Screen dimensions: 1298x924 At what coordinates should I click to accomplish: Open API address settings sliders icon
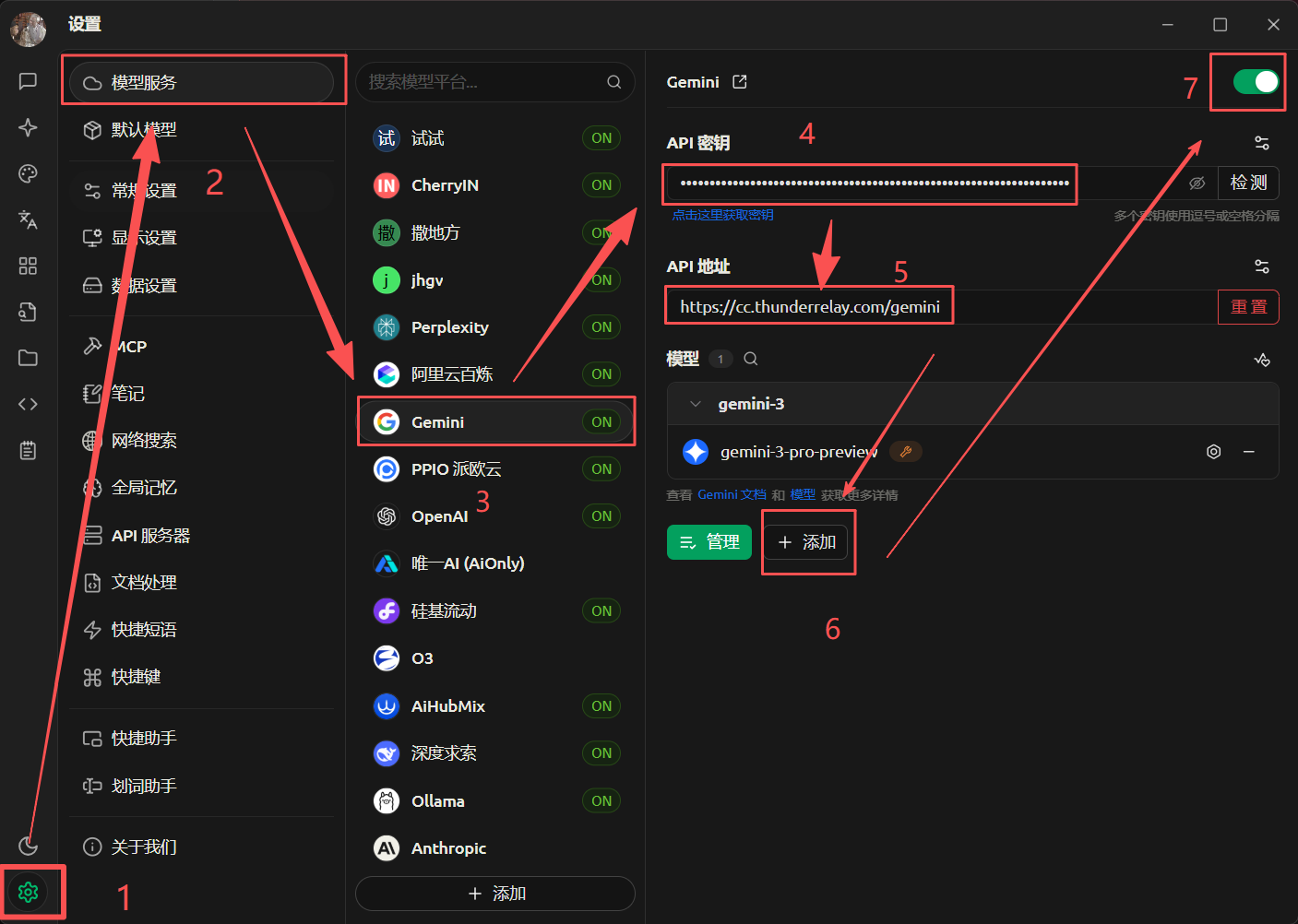click(1262, 267)
